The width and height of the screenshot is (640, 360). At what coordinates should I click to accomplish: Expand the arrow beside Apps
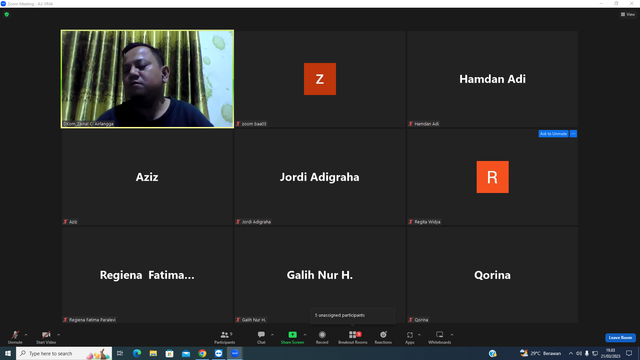[419, 335]
